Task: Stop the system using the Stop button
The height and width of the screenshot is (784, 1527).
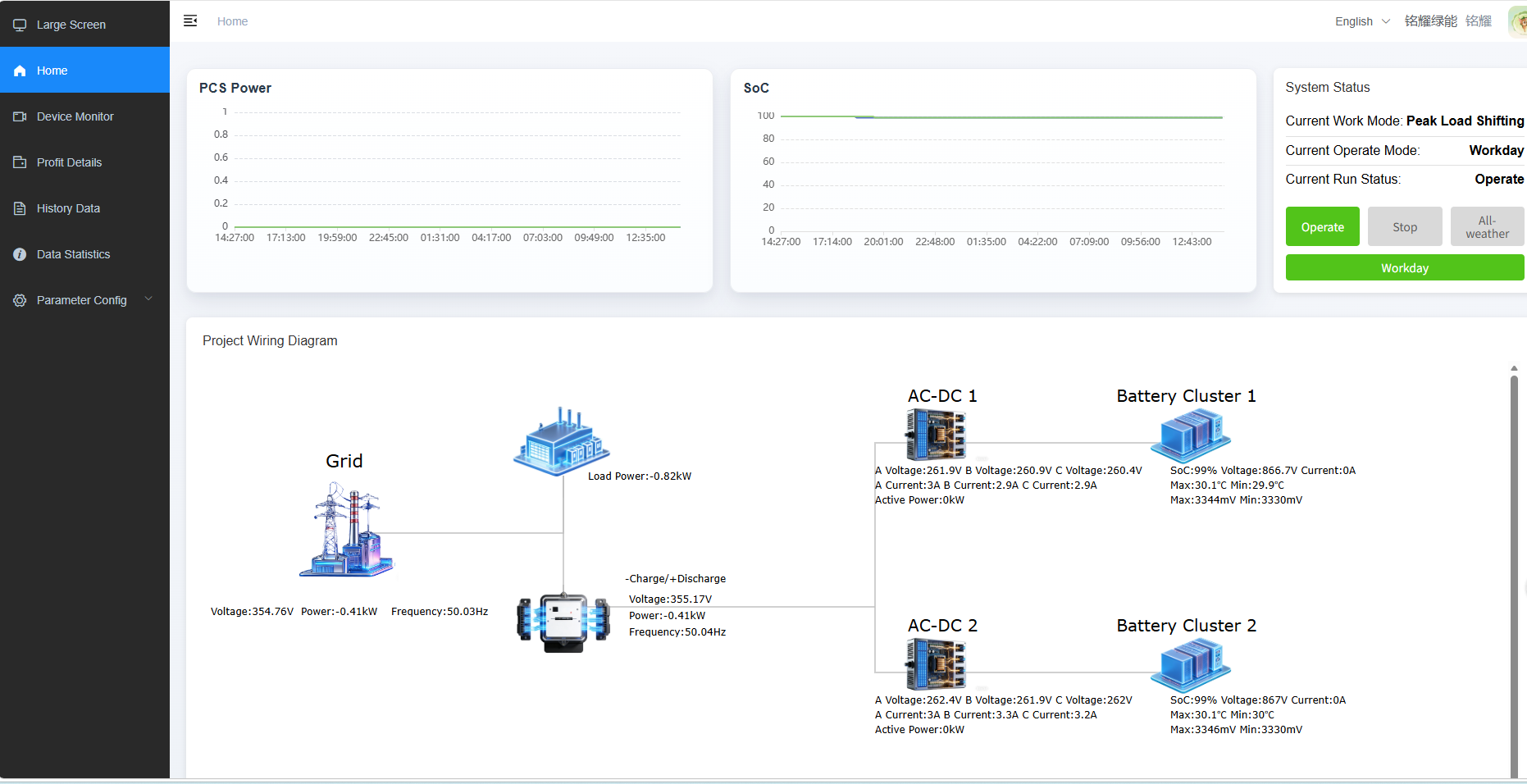Action: click(x=1405, y=226)
